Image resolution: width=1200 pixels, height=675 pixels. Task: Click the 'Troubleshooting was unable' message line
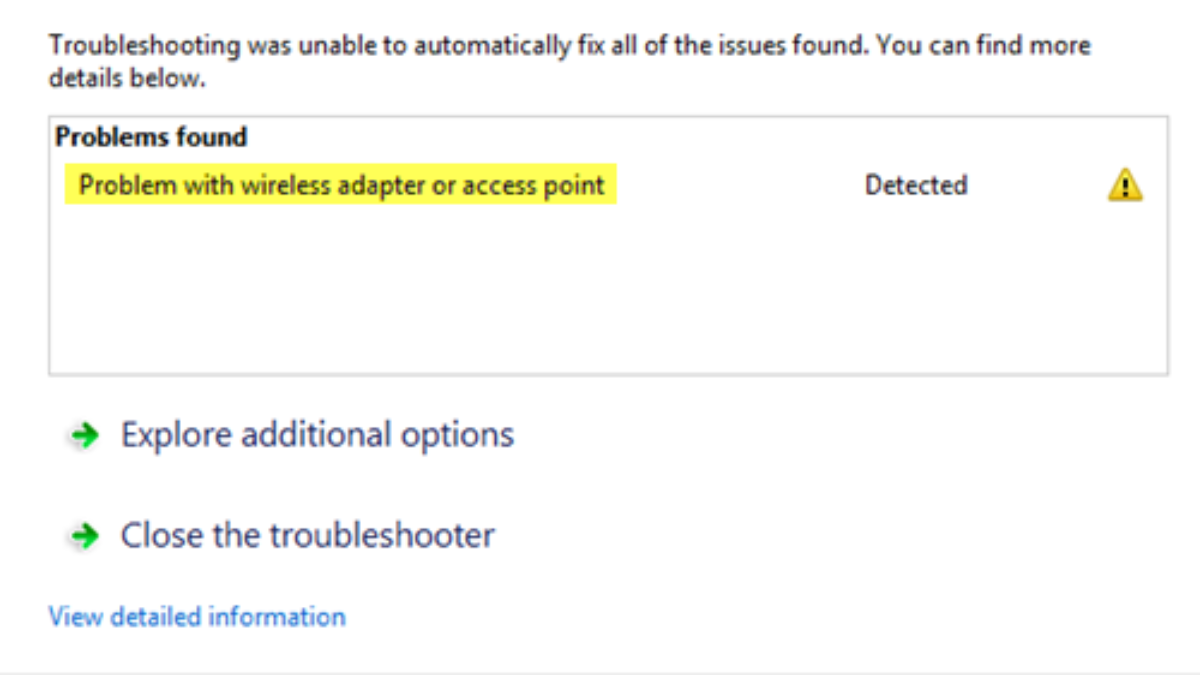click(570, 46)
